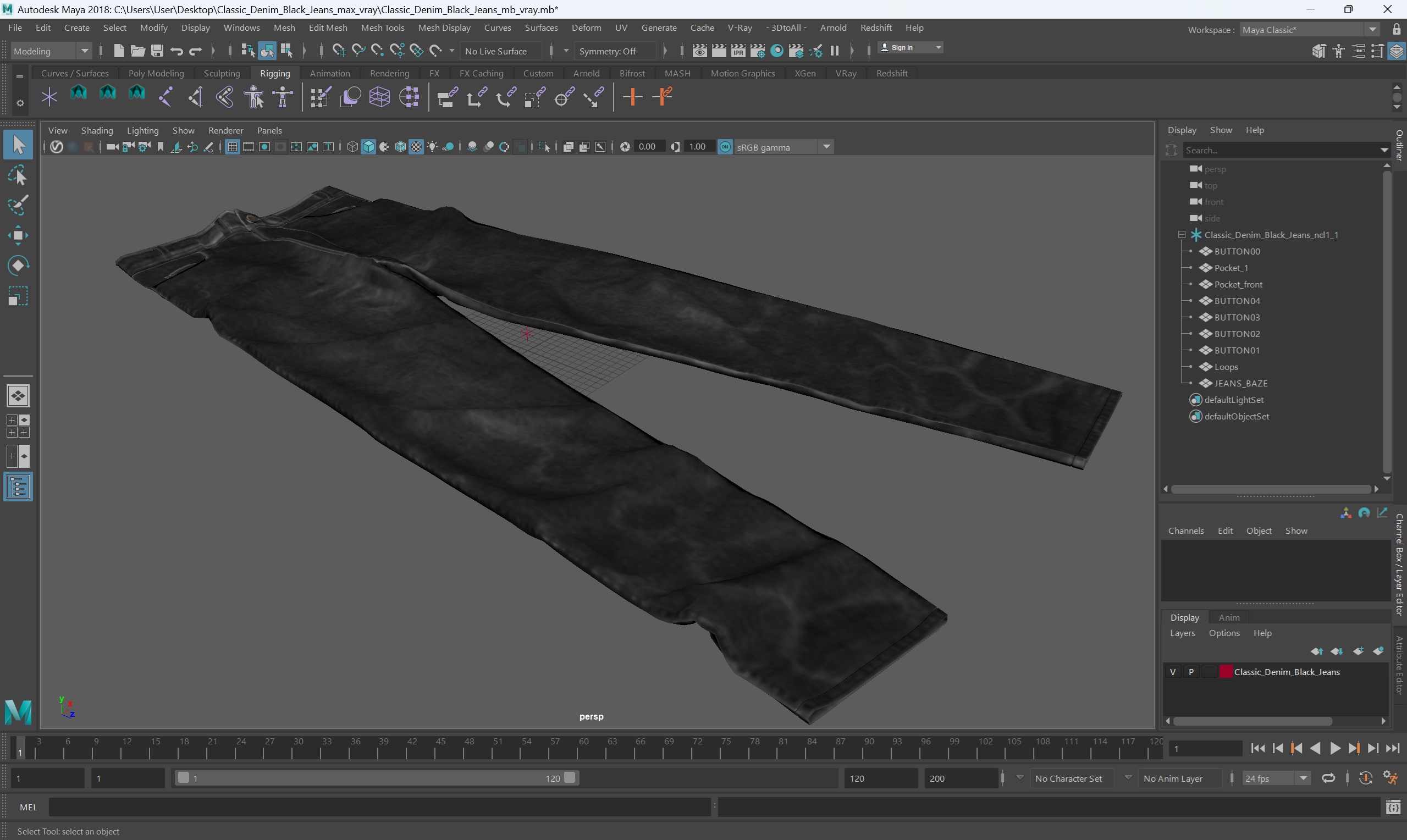The width and height of the screenshot is (1407, 840).
Task: Toggle isolate select in viewport toolbar
Action: click(544, 147)
